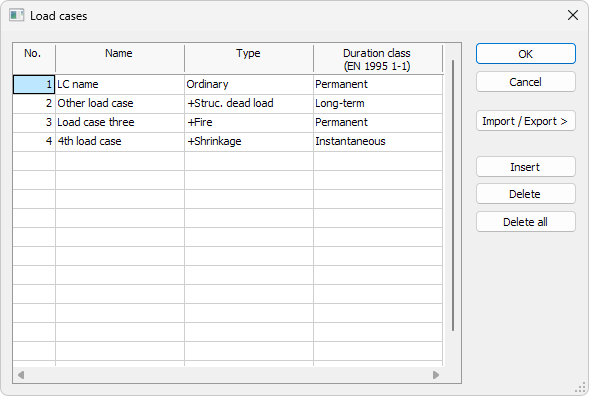
Task: Click the table's vertical scrollbar thumb
Action: click(453, 195)
